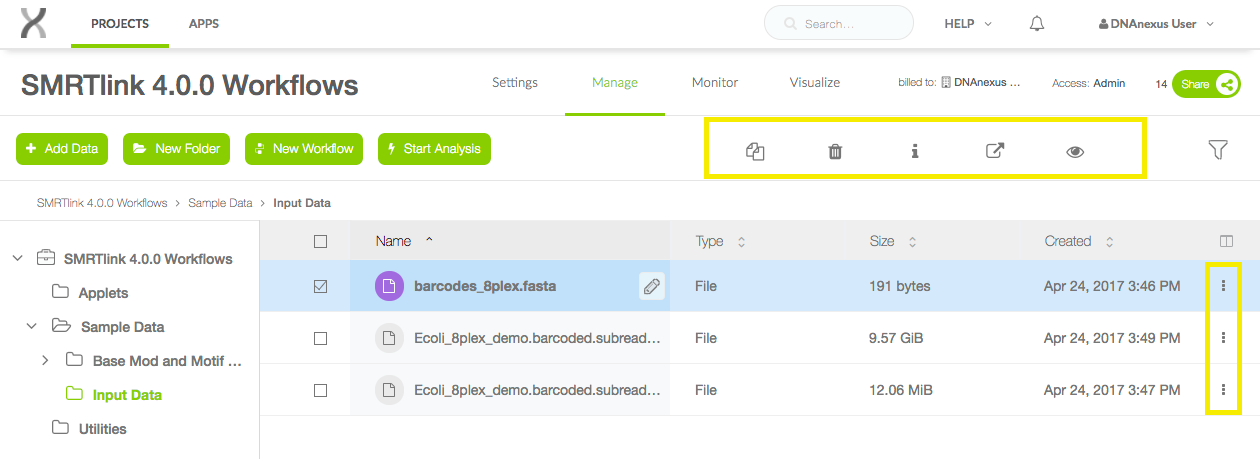This screenshot has height=459, width=1260.
Task: Check the select-all checkbox in header
Action: coord(320,241)
